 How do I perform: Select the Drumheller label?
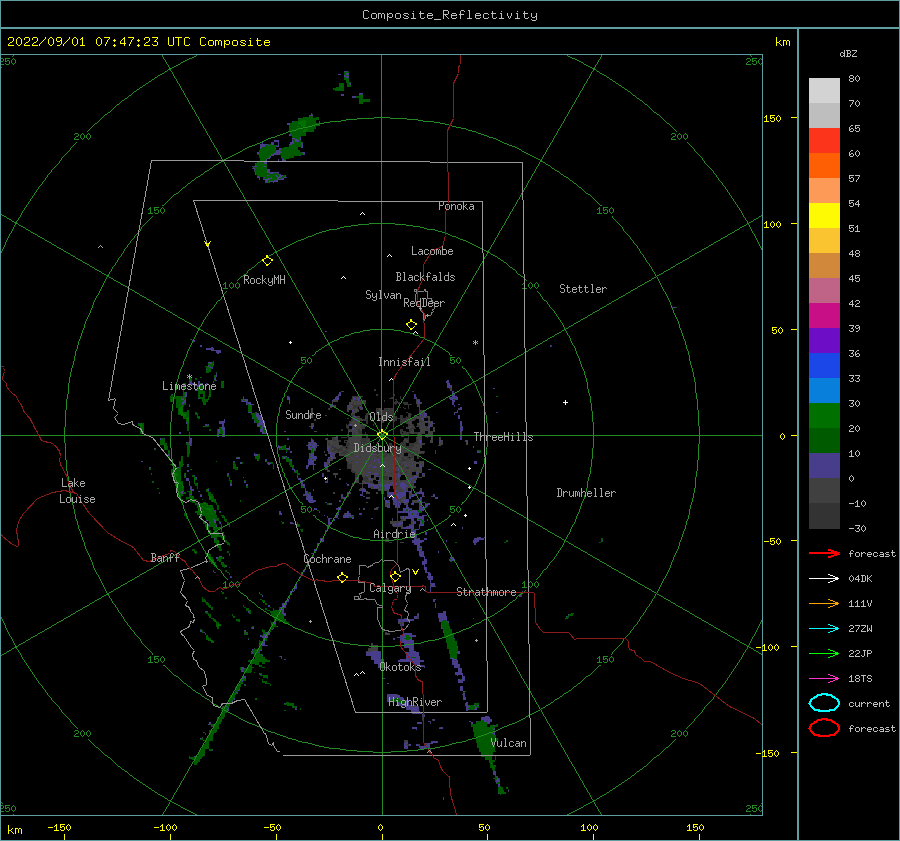tap(586, 493)
